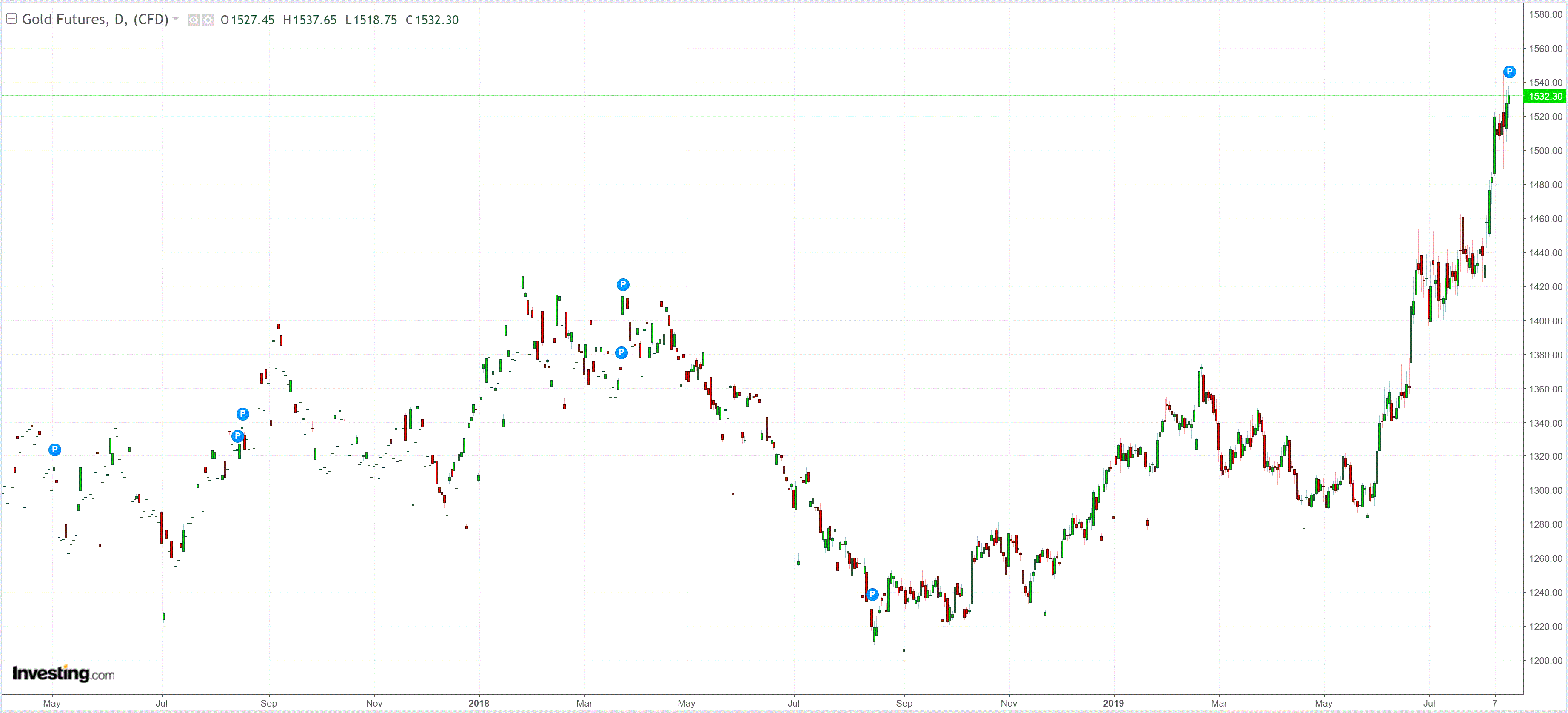Click the 2019 label on time axis
Viewport: 1568px width, 713px height.
(1113, 703)
